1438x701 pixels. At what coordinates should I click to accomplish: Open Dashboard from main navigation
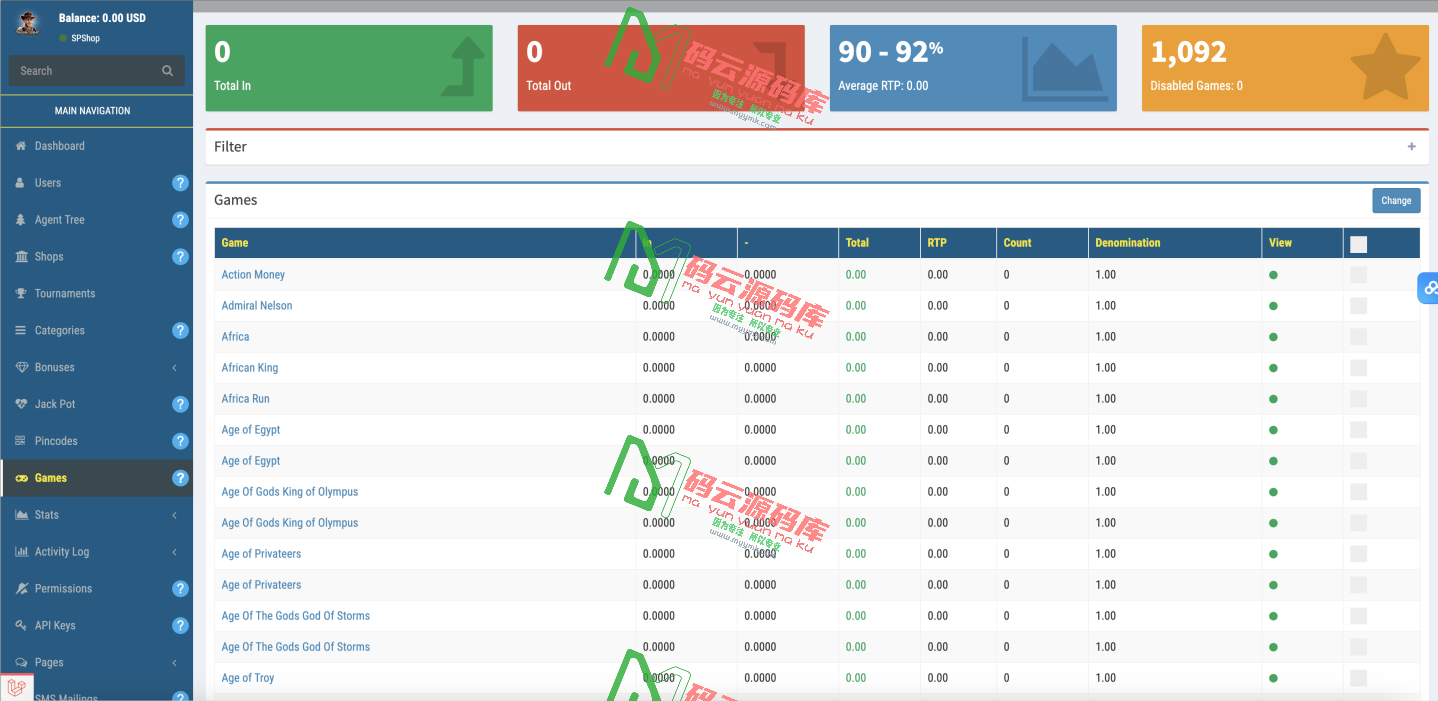coord(59,146)
